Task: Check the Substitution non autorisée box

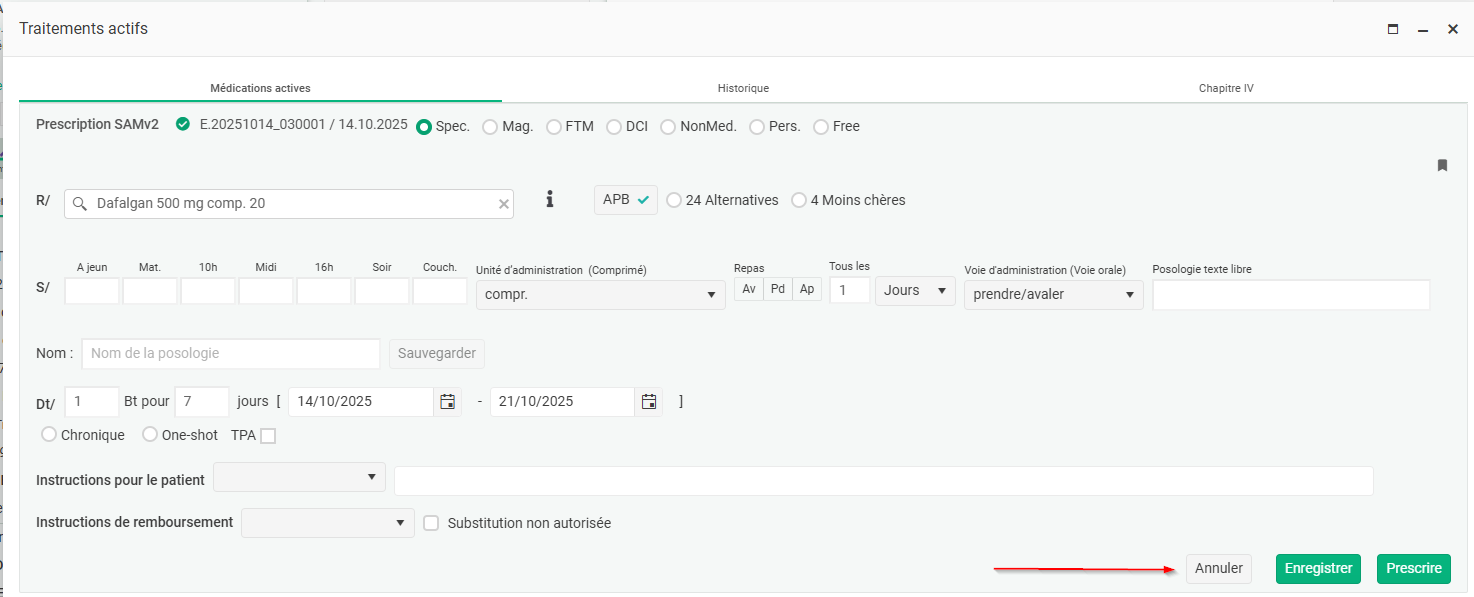Action: coord(431,523)
